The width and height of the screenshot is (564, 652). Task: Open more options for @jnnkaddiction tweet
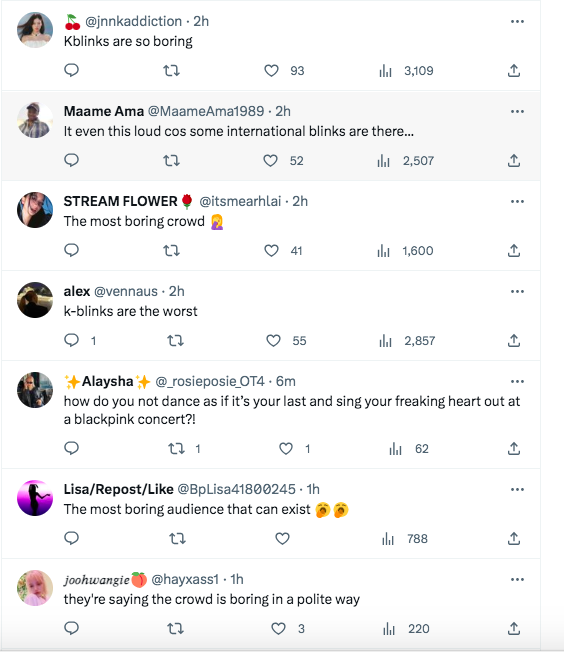point(517,21)
